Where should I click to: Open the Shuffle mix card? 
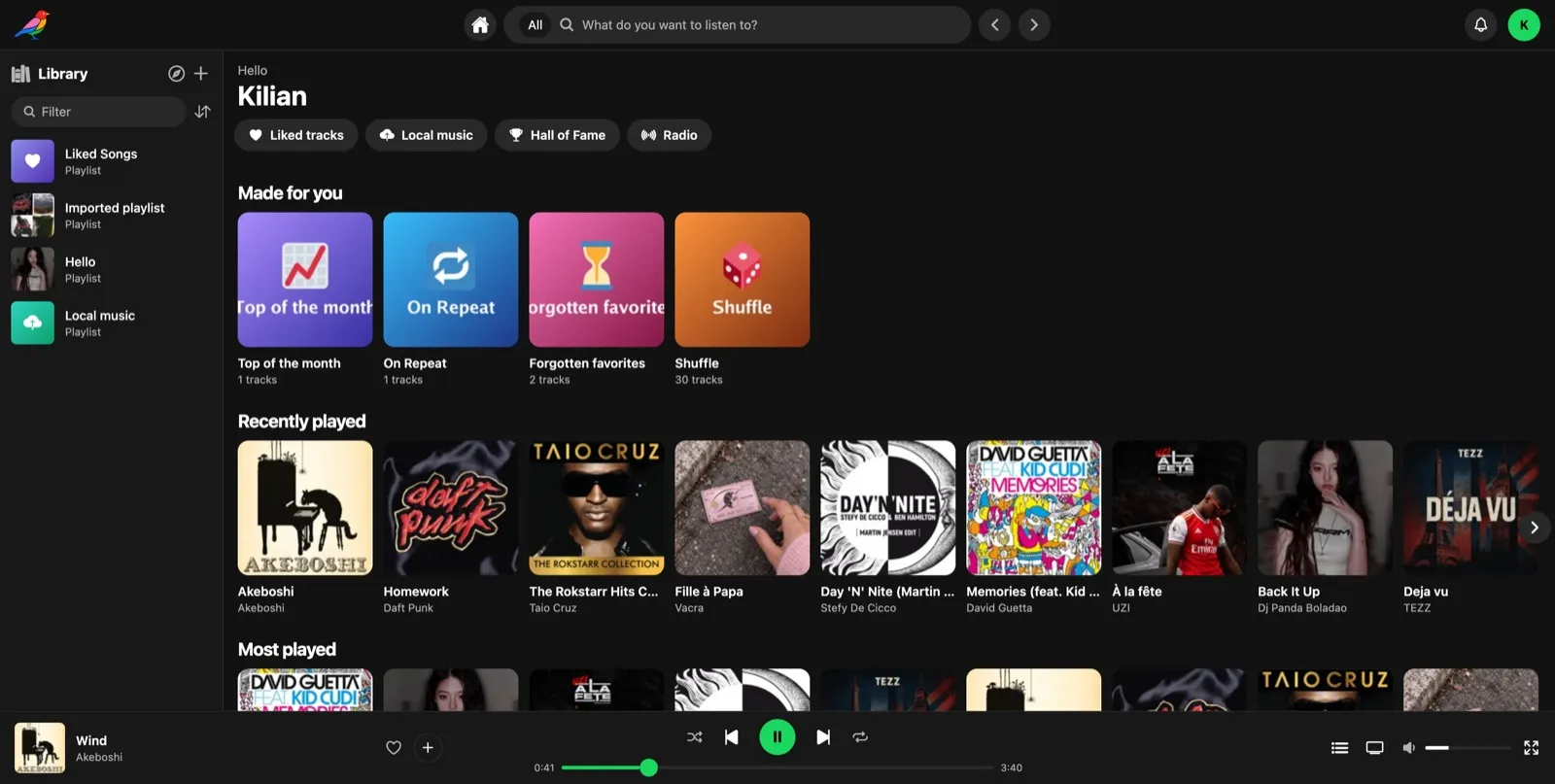coord(743,299)
